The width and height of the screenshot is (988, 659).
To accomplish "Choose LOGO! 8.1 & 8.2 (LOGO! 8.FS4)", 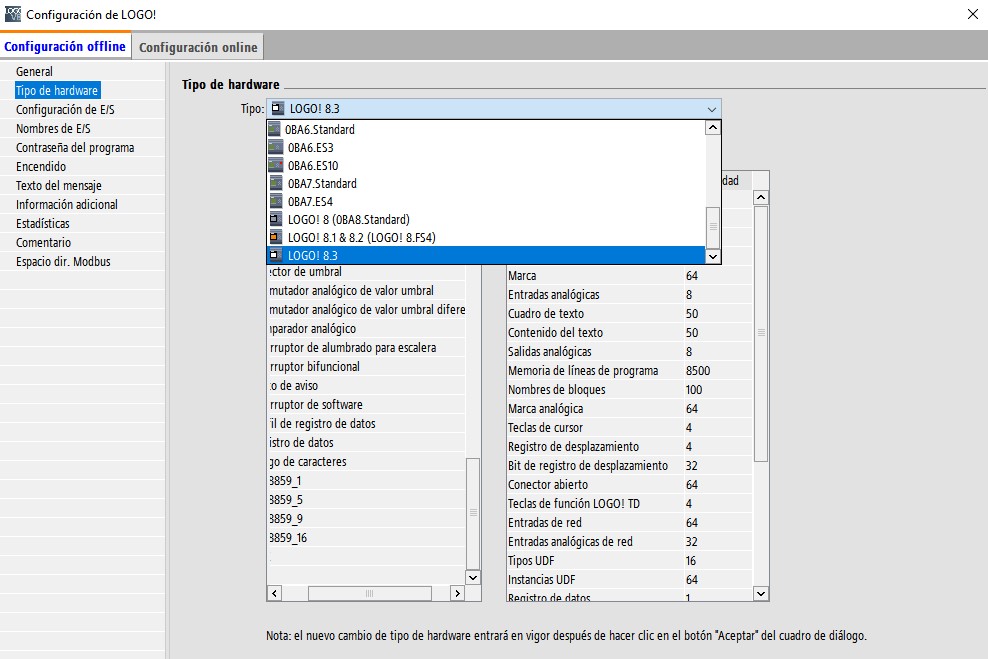I will coord(486,238).
